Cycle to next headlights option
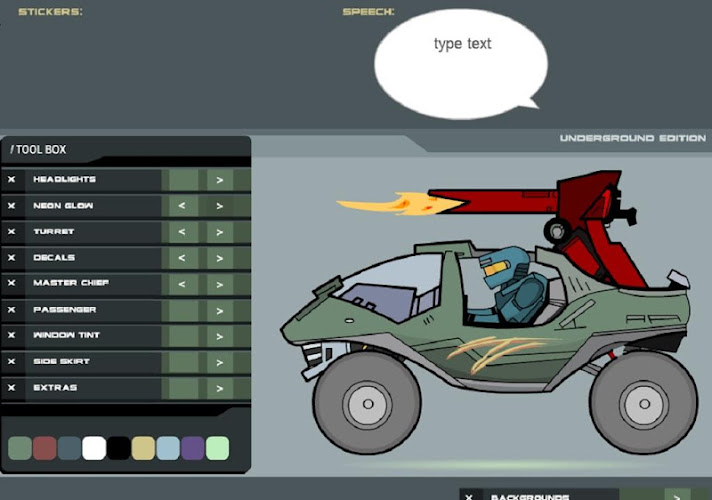Viewport: 712px width, 500px height. coord(220,180)
